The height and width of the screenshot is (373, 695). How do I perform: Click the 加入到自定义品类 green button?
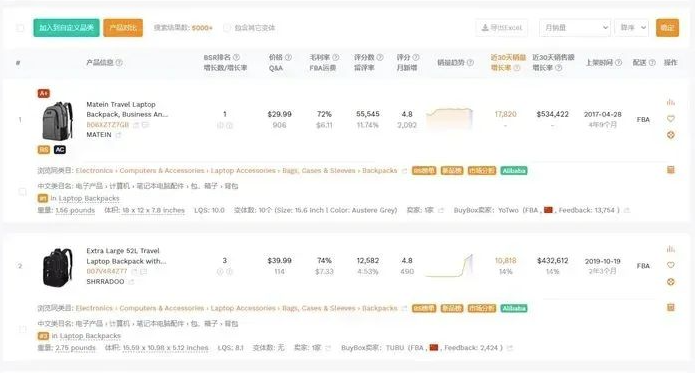click(66, 27)
